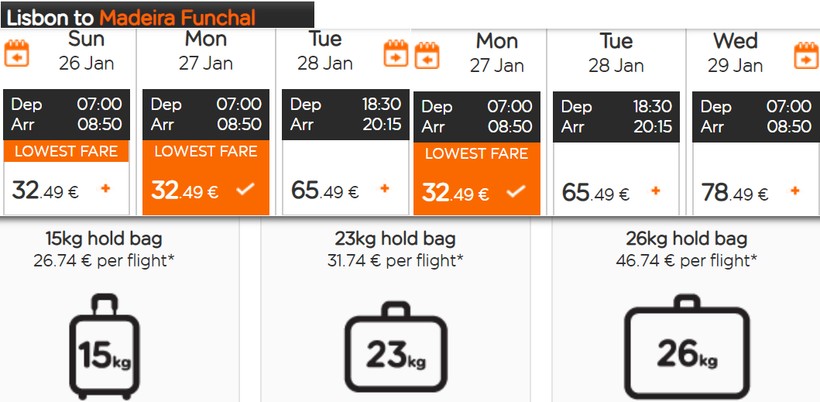
Task: Click the next-dates calendar icon beside Wed 29 Jan
Action: 806,54
